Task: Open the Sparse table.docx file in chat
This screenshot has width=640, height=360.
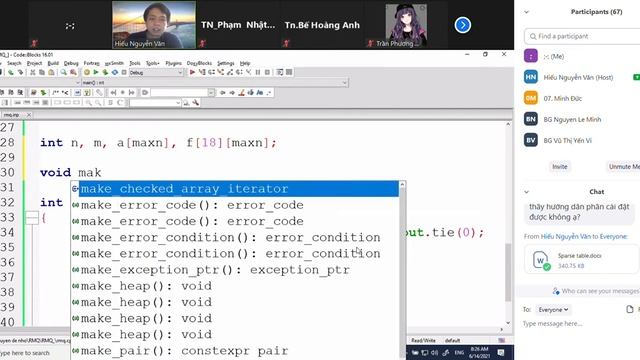Action: click(x=581, y=260)
